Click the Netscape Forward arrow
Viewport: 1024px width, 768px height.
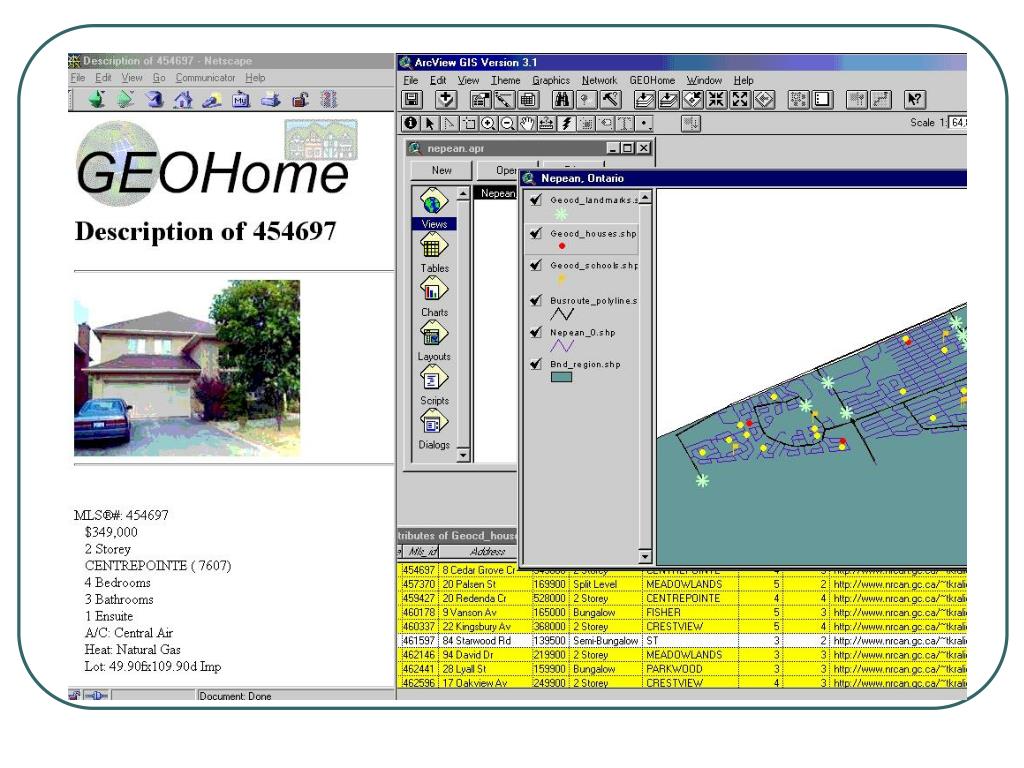pos(125,99)
